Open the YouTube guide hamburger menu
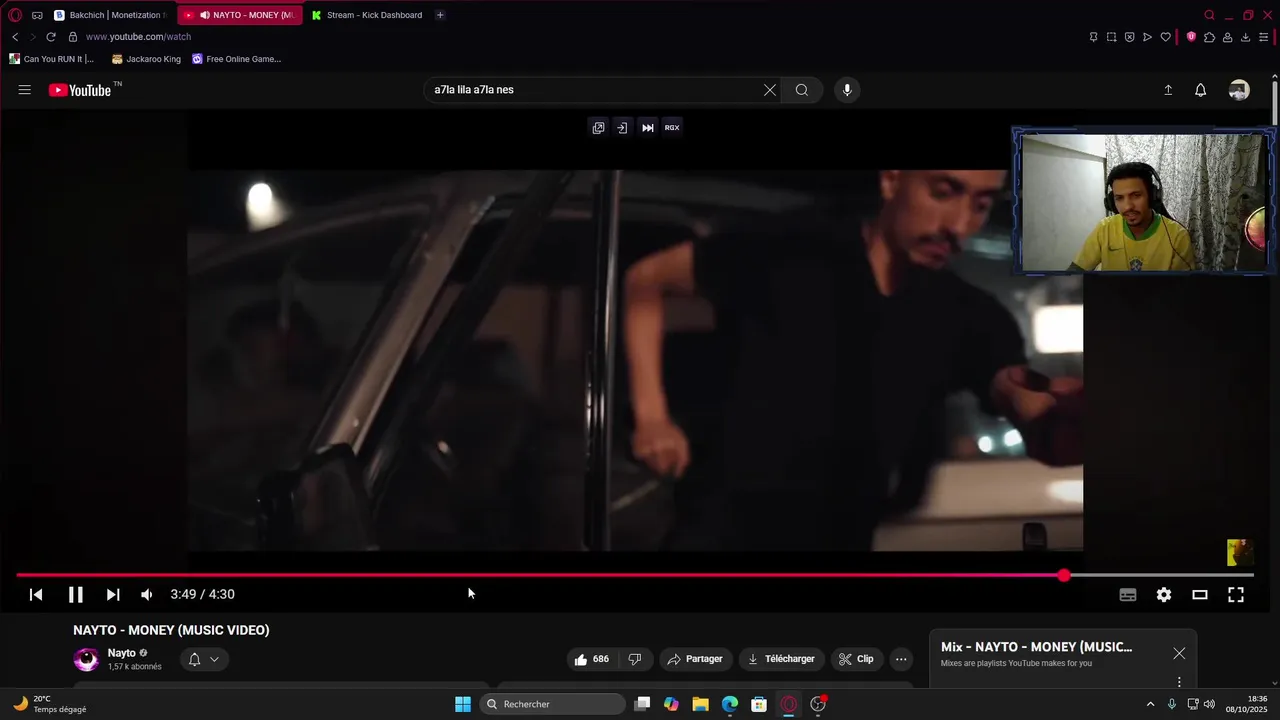Screen dimensions: 1280x720 (x=24, y=90)
